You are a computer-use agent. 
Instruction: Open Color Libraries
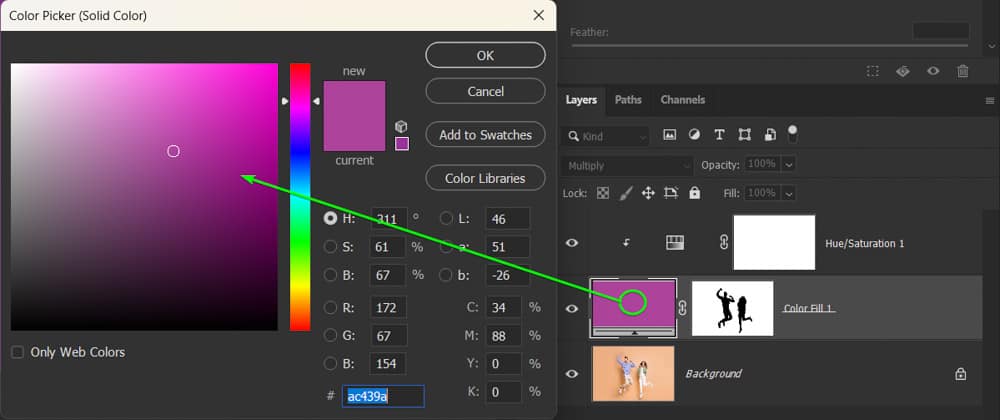tap(485, 178)
